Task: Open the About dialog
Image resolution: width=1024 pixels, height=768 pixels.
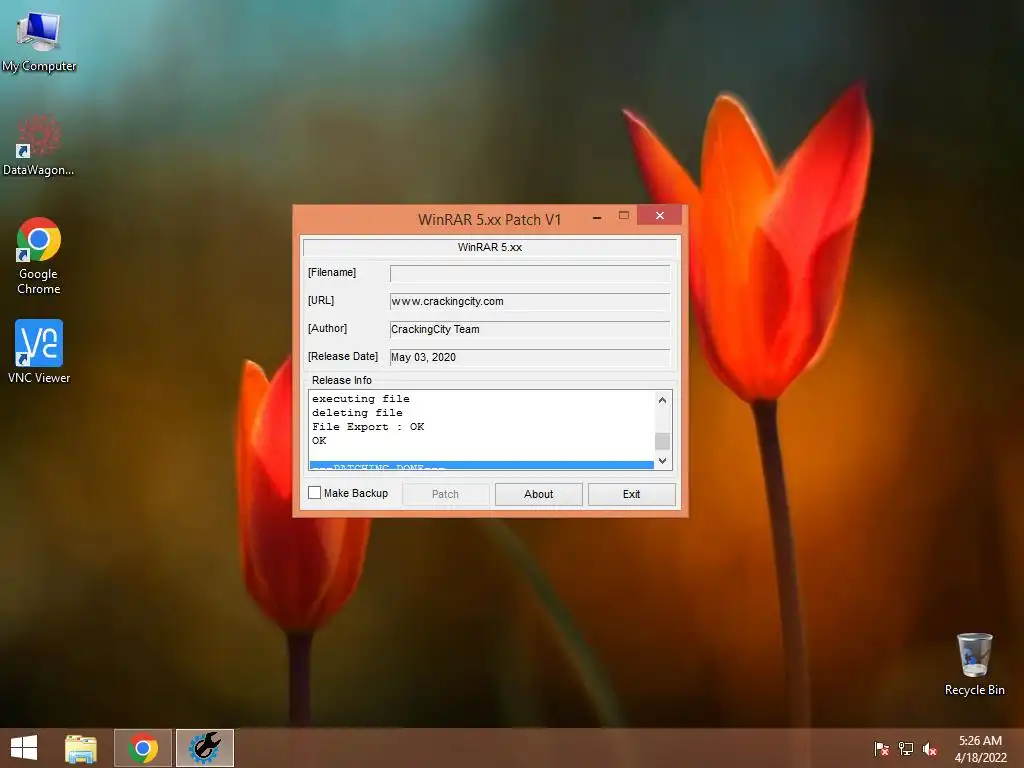Action: [538, 494]
